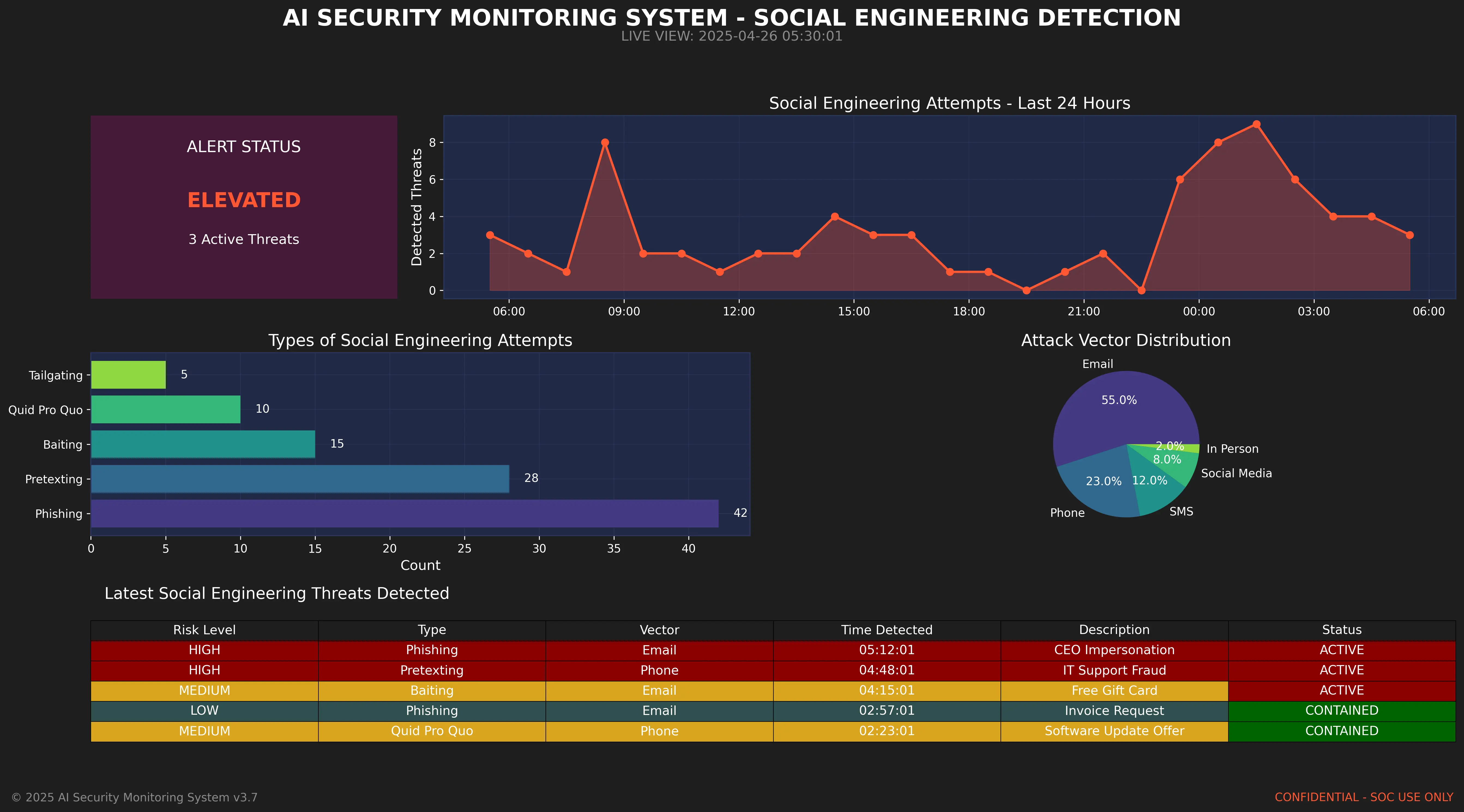Expand the Time Detected column header
The width and height of the screenshot is (1464, 812).
coord(886,630)
